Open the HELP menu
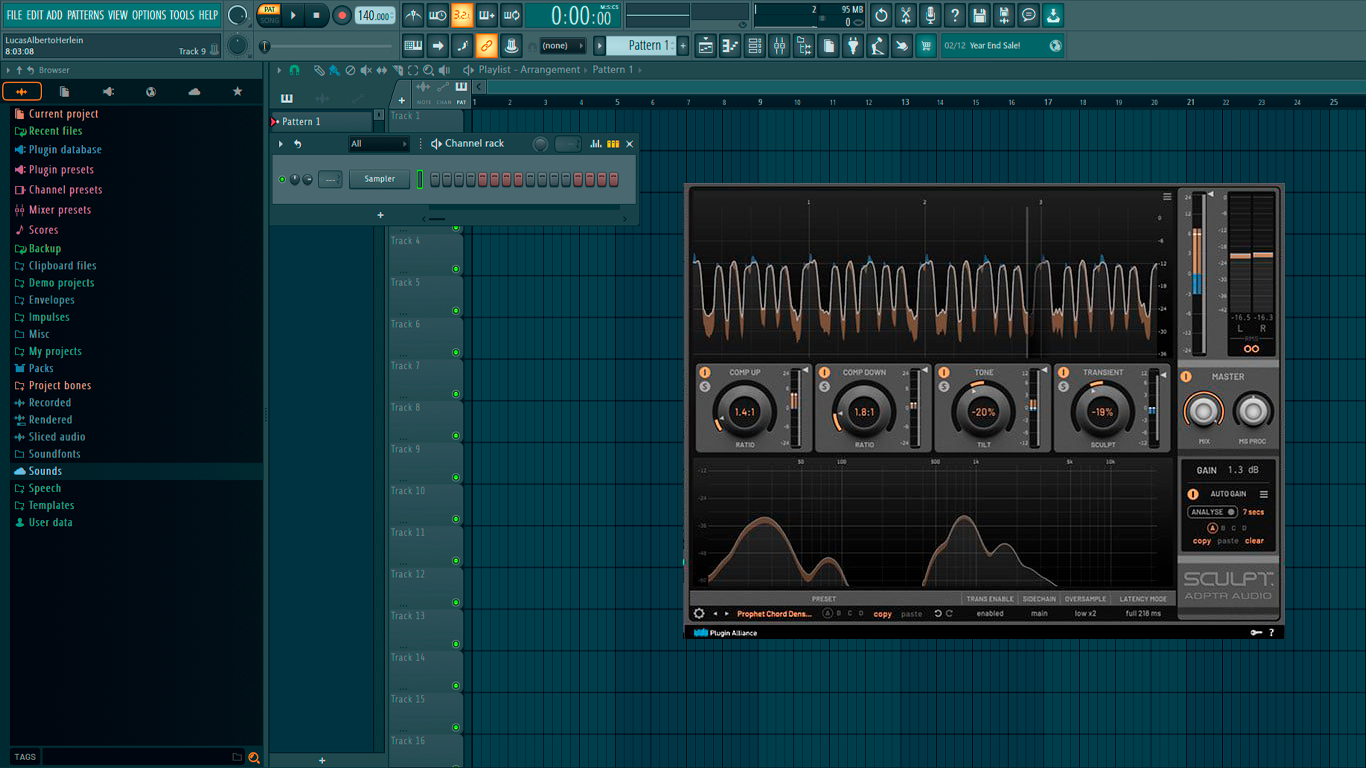1366x768 pixels. point(208,15)
